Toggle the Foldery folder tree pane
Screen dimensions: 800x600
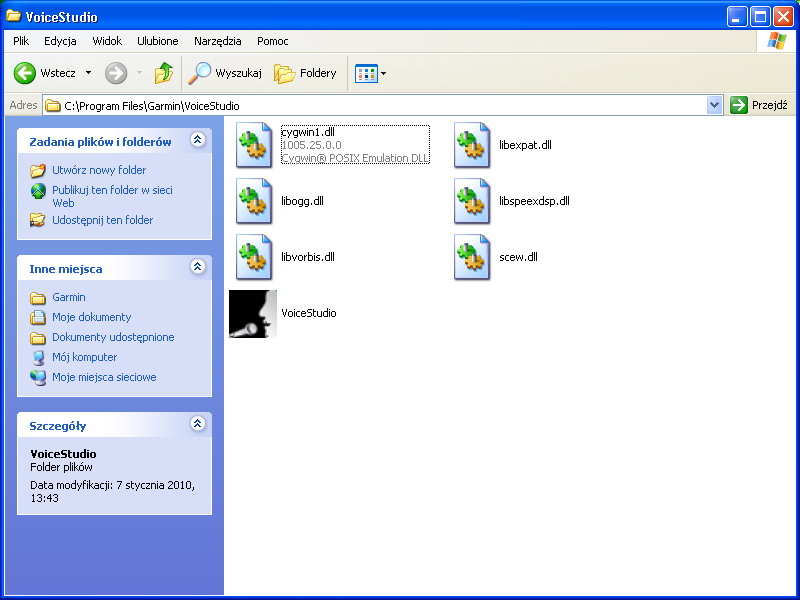(306, 73)
